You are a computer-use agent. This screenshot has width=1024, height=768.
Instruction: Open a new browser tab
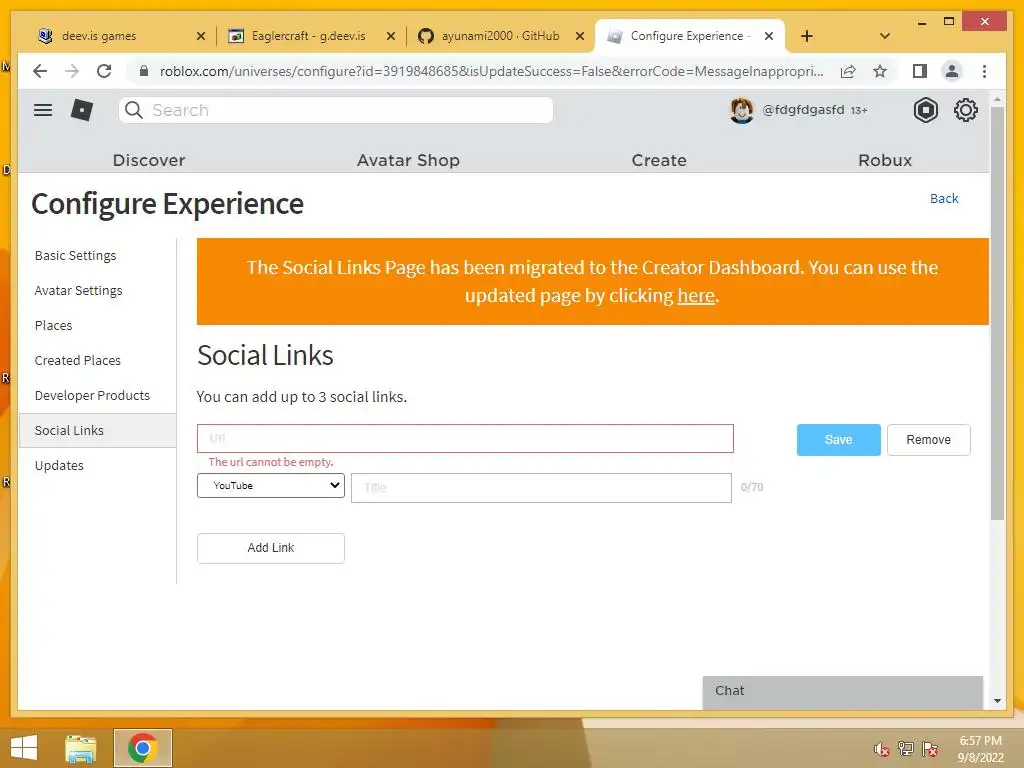[x=807, y=36]
